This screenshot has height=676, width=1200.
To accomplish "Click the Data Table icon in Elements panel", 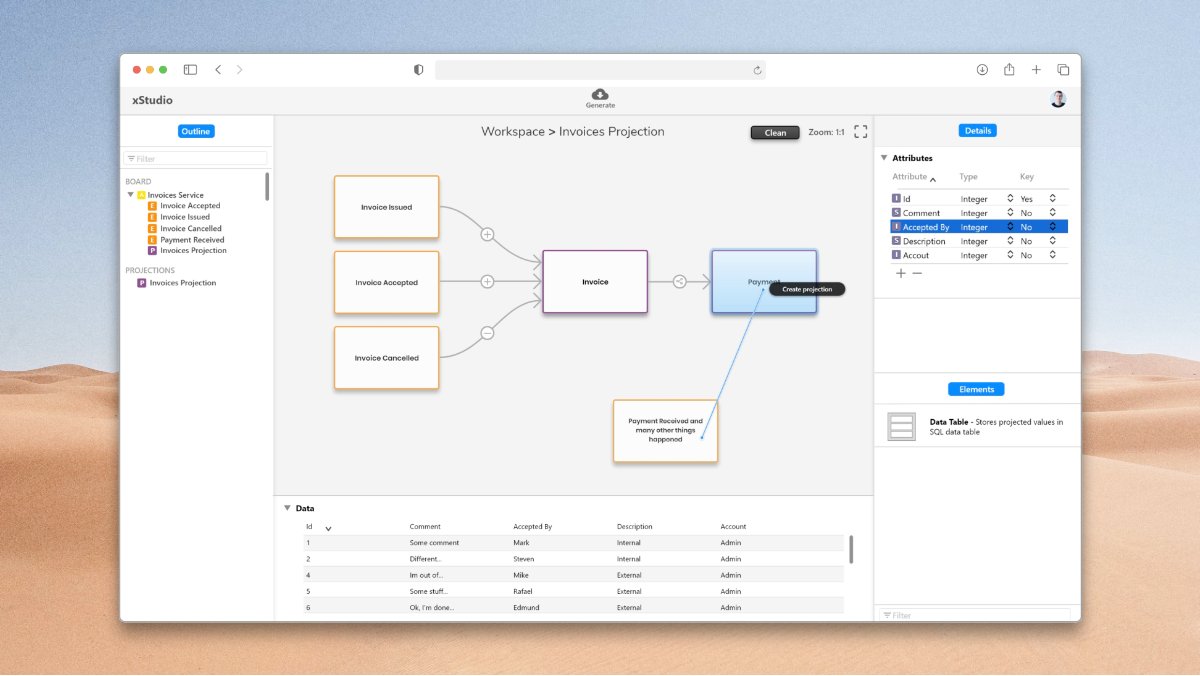I will coord(901,425).
